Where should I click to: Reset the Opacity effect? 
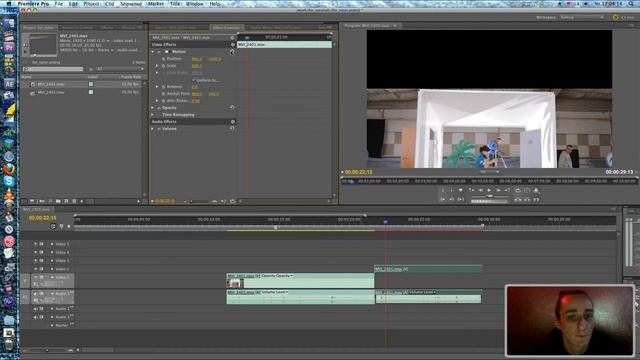point(232,108)
